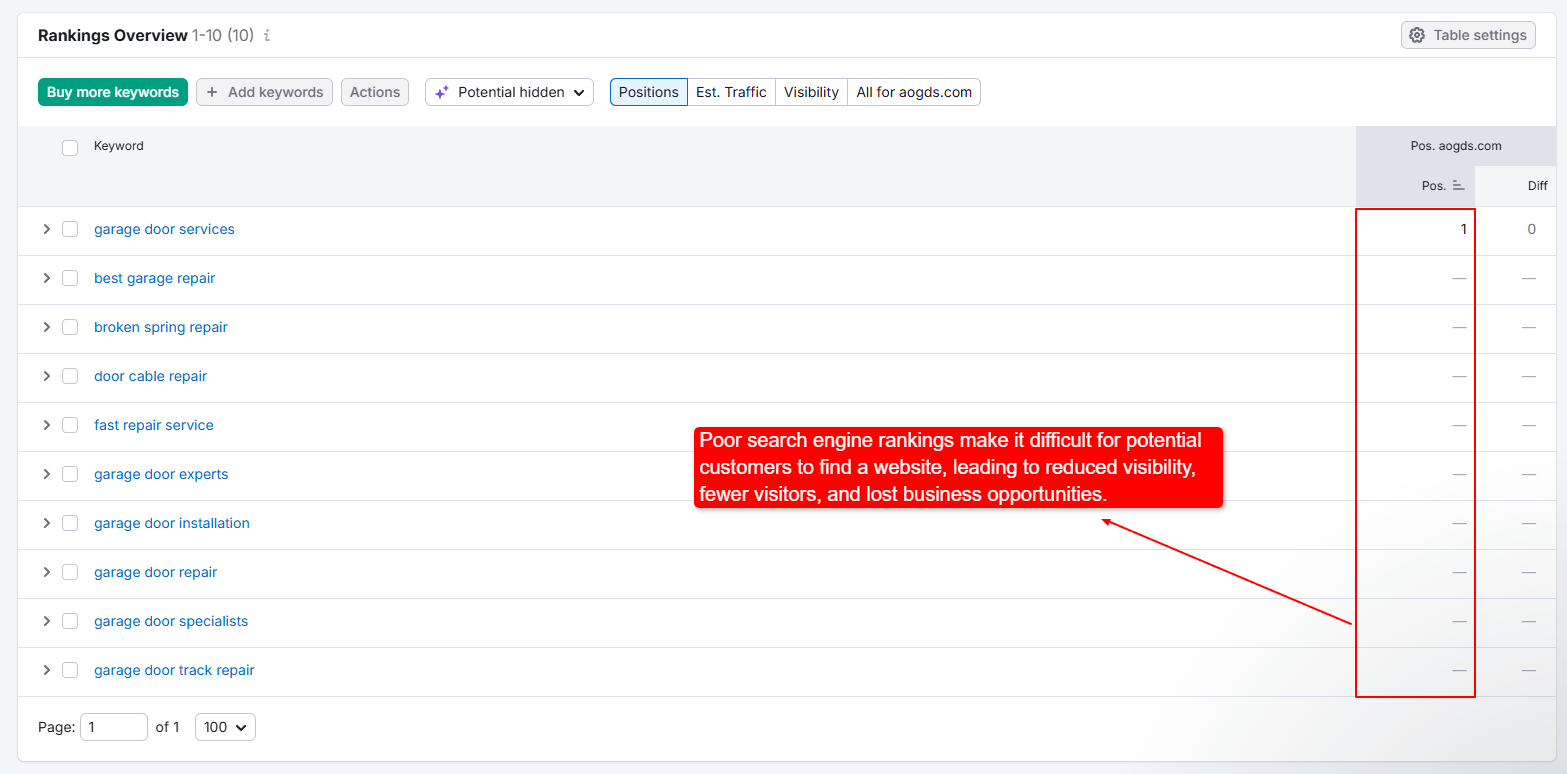The width and height of the screenshot is (1567, 774).
Task: Open the garage door track repair link
Action: [x=174, y=670]
